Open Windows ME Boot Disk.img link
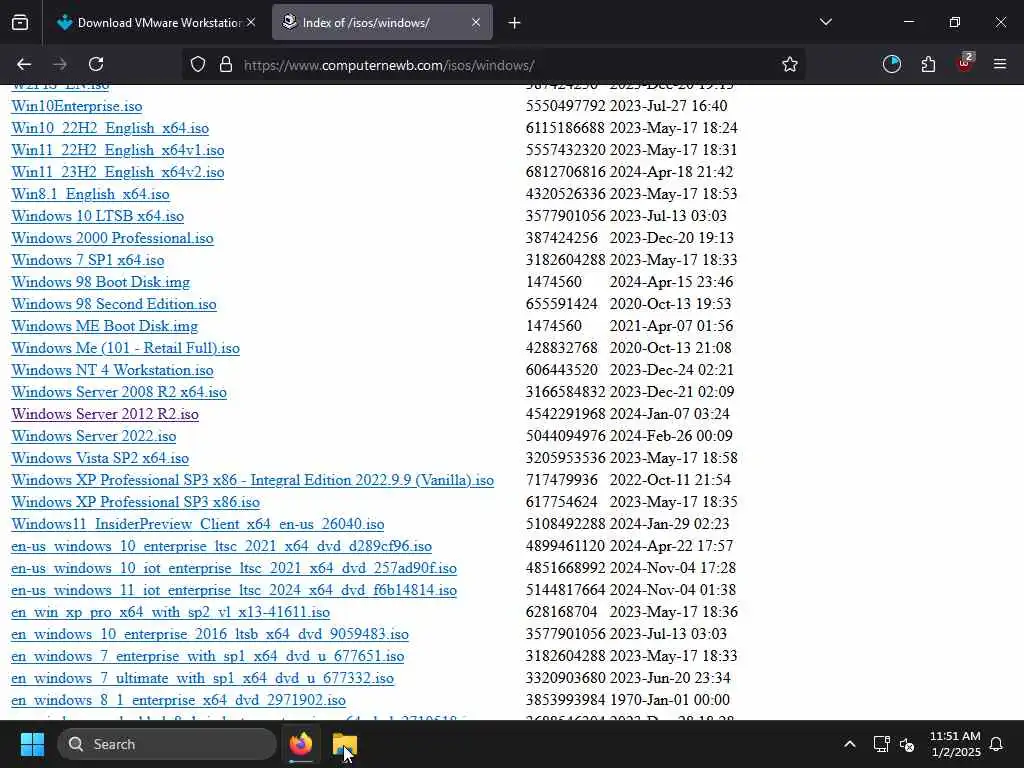 [x=104, y=326]
